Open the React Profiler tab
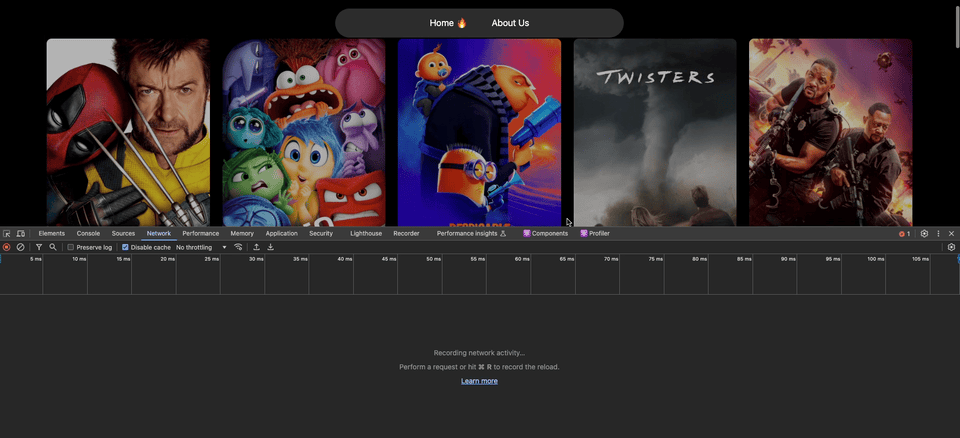Screen dimensions: 960x438 [595, 233]
